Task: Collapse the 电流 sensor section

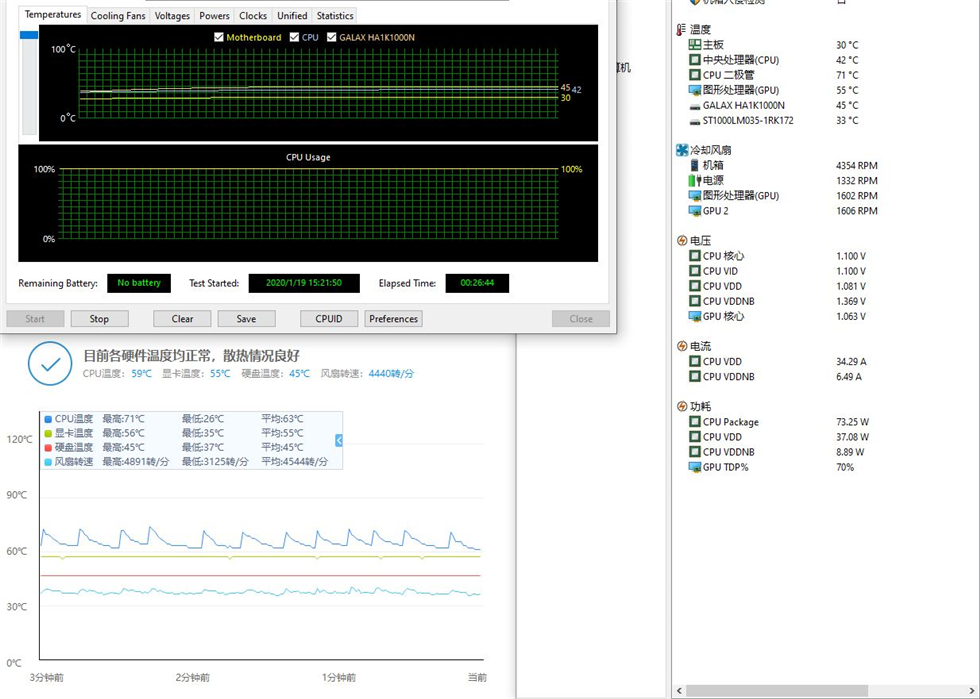Action: [x=681, y=345]
